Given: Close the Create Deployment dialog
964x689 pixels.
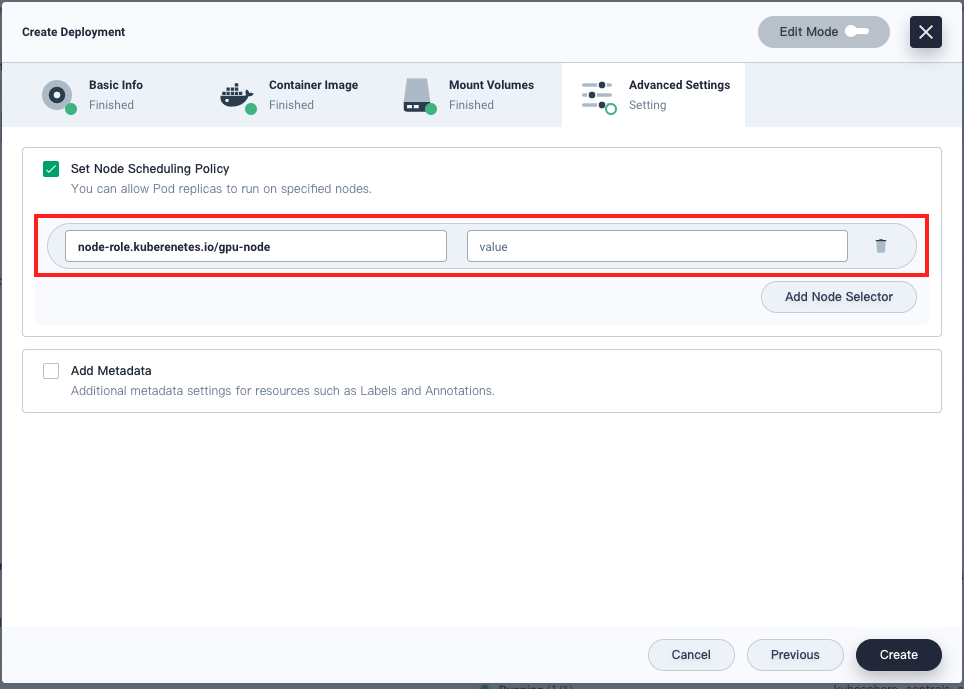Looking at the screenshot, I should tap(925, 32).
